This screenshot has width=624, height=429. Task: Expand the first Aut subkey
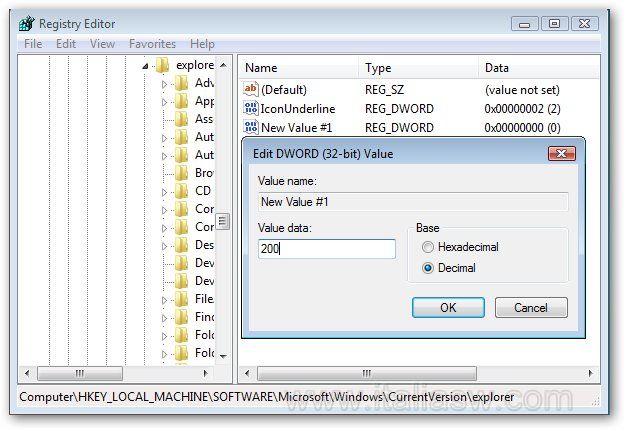(164, 138)
